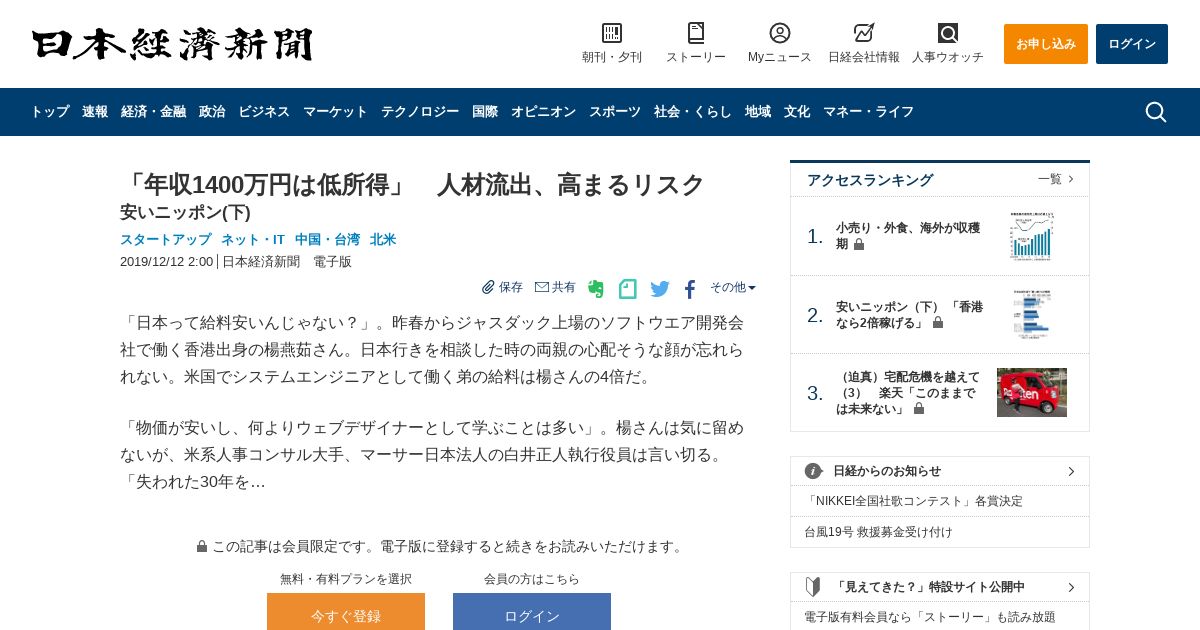The image size is (1200, 630).
Task: Open 社会・くらし navigation item
Action: tap(693, 112)
